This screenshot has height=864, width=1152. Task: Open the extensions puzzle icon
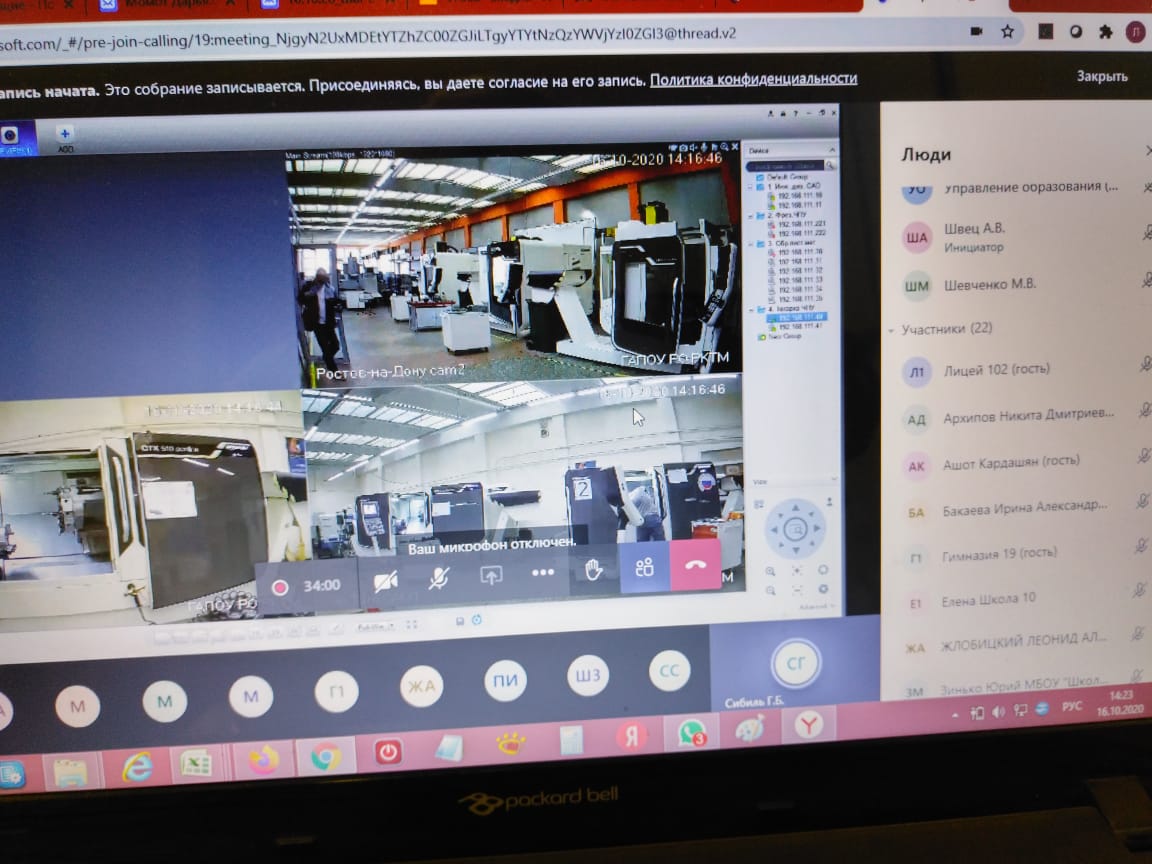click(1104, 32)
